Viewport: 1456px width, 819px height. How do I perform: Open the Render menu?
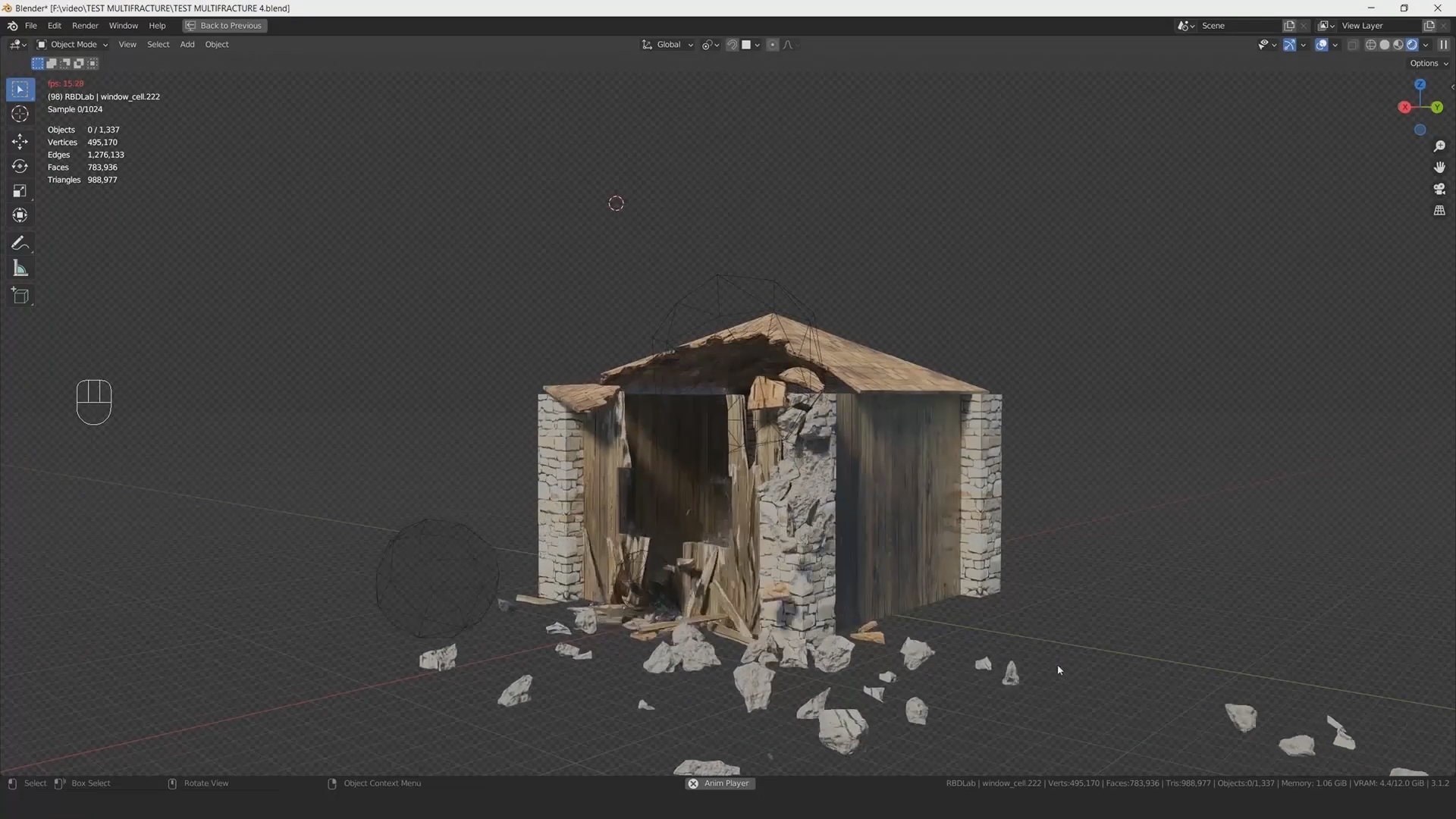click(x=85, y=26)
